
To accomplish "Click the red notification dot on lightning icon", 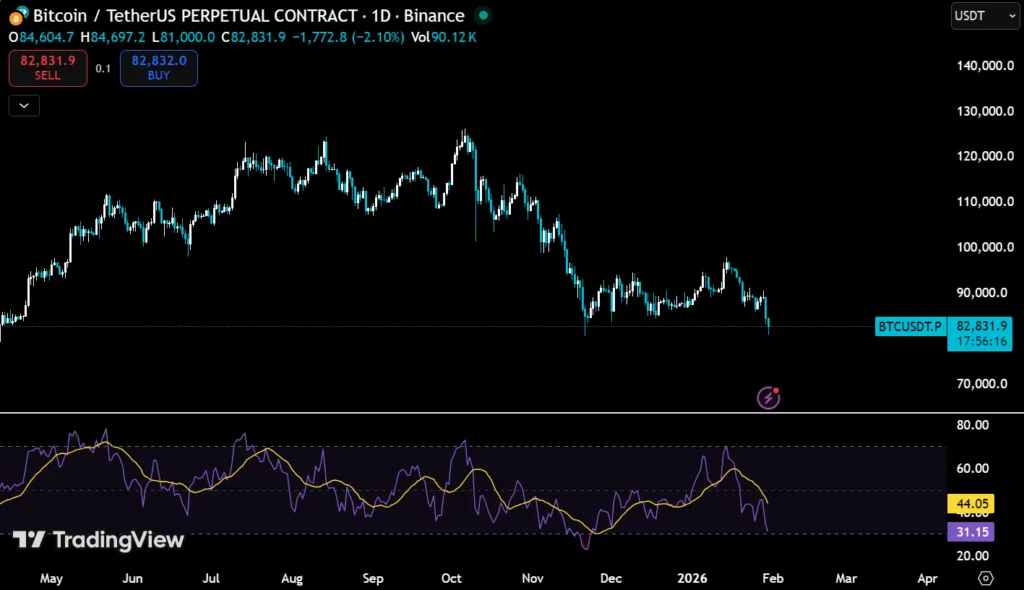I will click(x=776, y=388).
